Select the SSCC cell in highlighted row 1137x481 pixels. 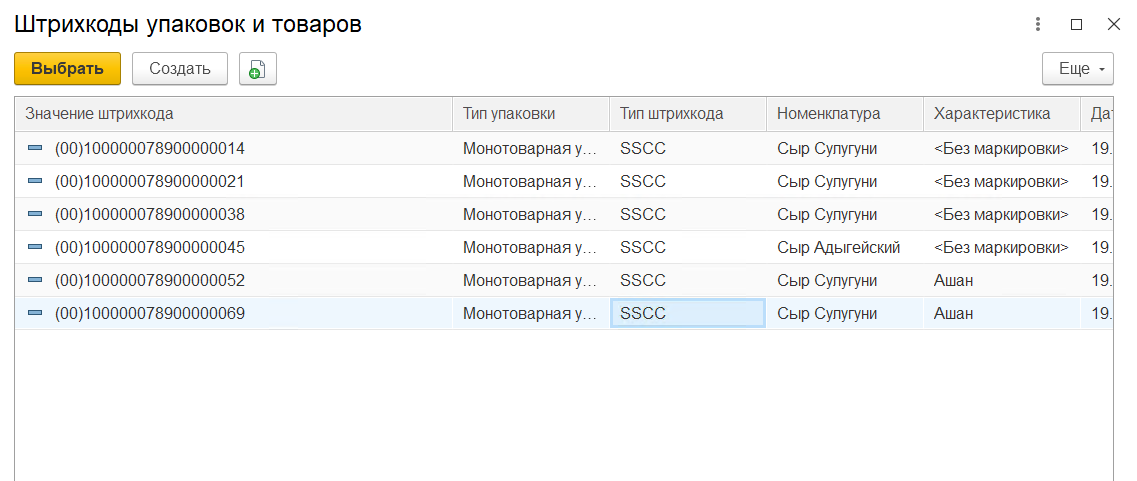[687, 313]
